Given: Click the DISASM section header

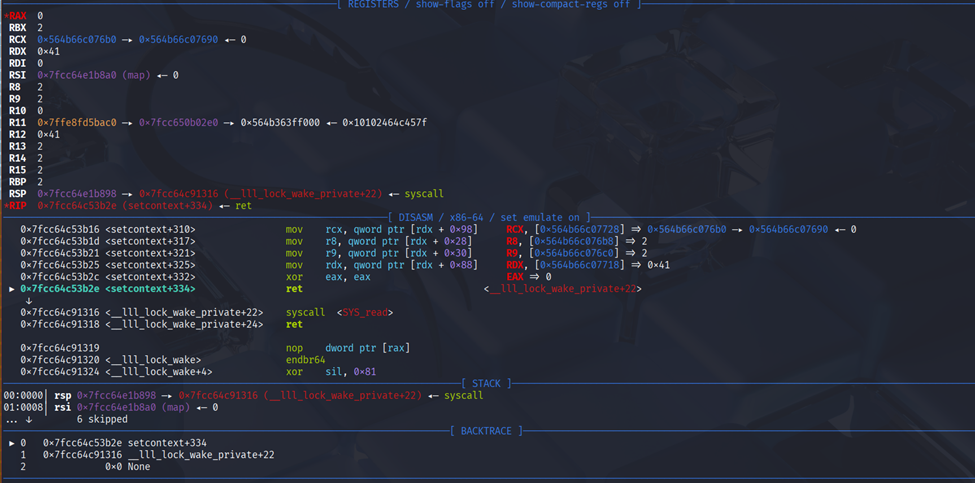Looking at the screenshot, I should pyautogui.click(x=488, y=217).
